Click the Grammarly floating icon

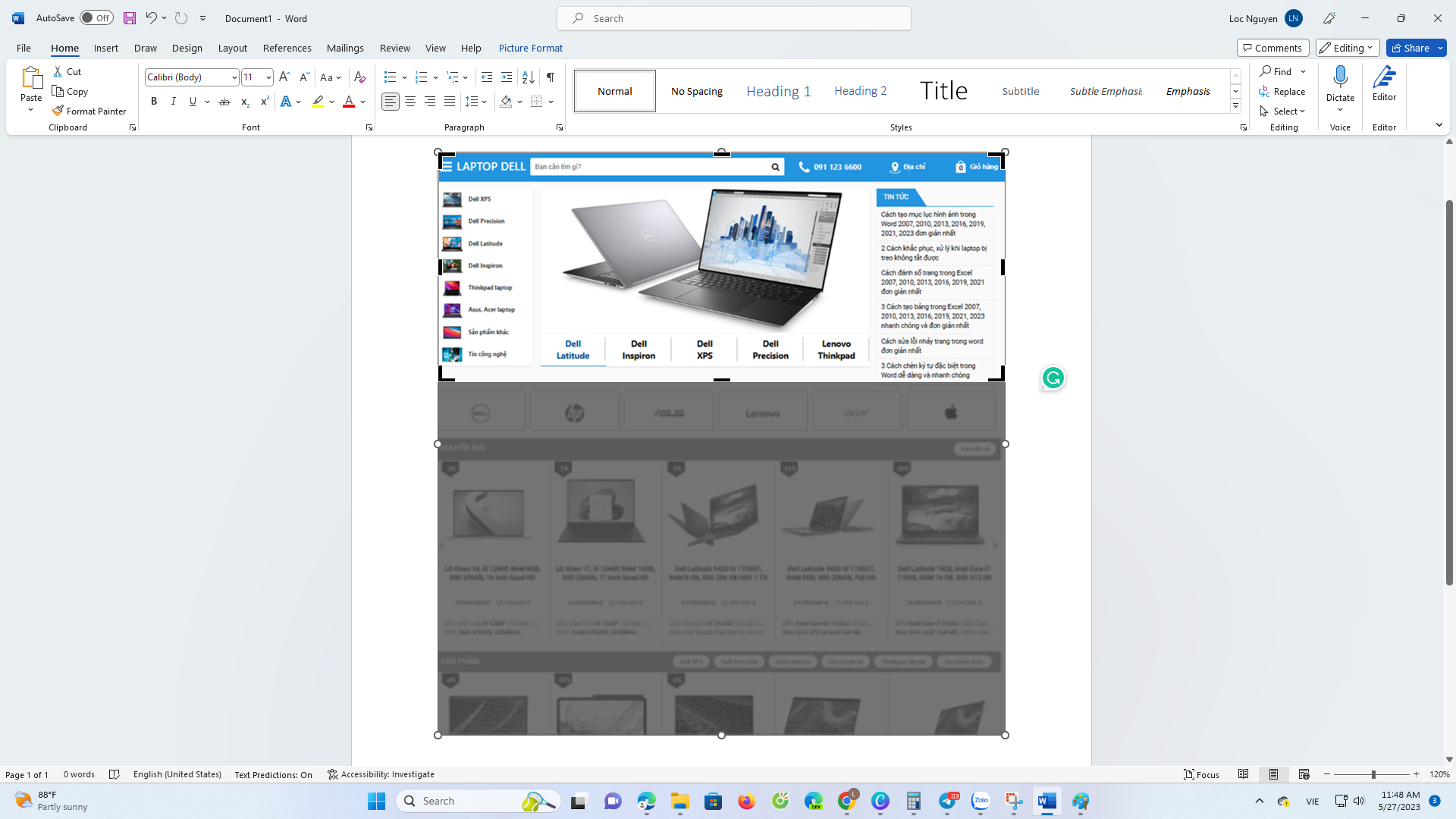(x=1053, y=378)
